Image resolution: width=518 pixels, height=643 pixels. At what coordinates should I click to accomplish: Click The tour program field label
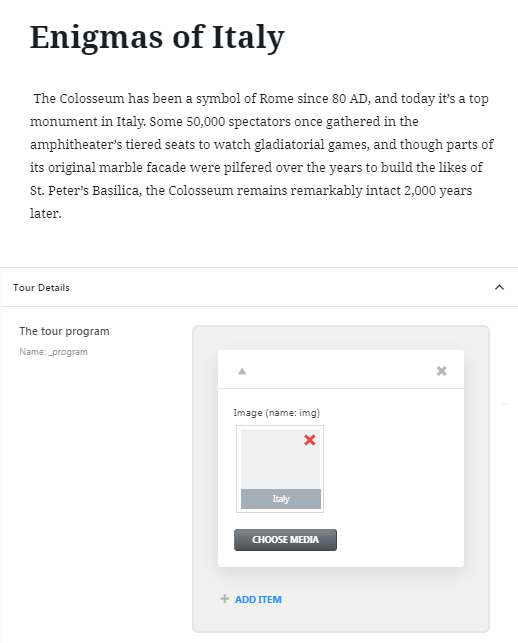coord(64,331)
